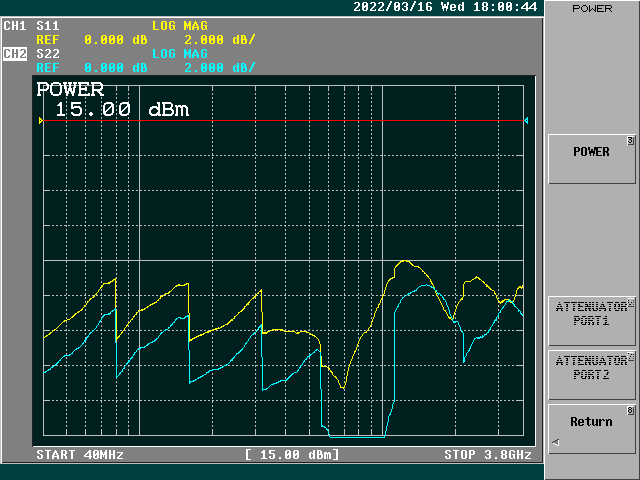The image size is (640, 480).
Task: Click the S22 measurement label
Action: pyautogui.click(x=48, y=54)
